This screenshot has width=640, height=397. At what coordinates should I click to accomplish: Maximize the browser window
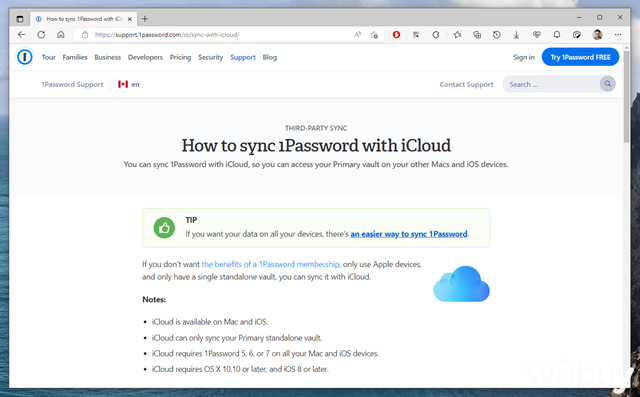599,18
